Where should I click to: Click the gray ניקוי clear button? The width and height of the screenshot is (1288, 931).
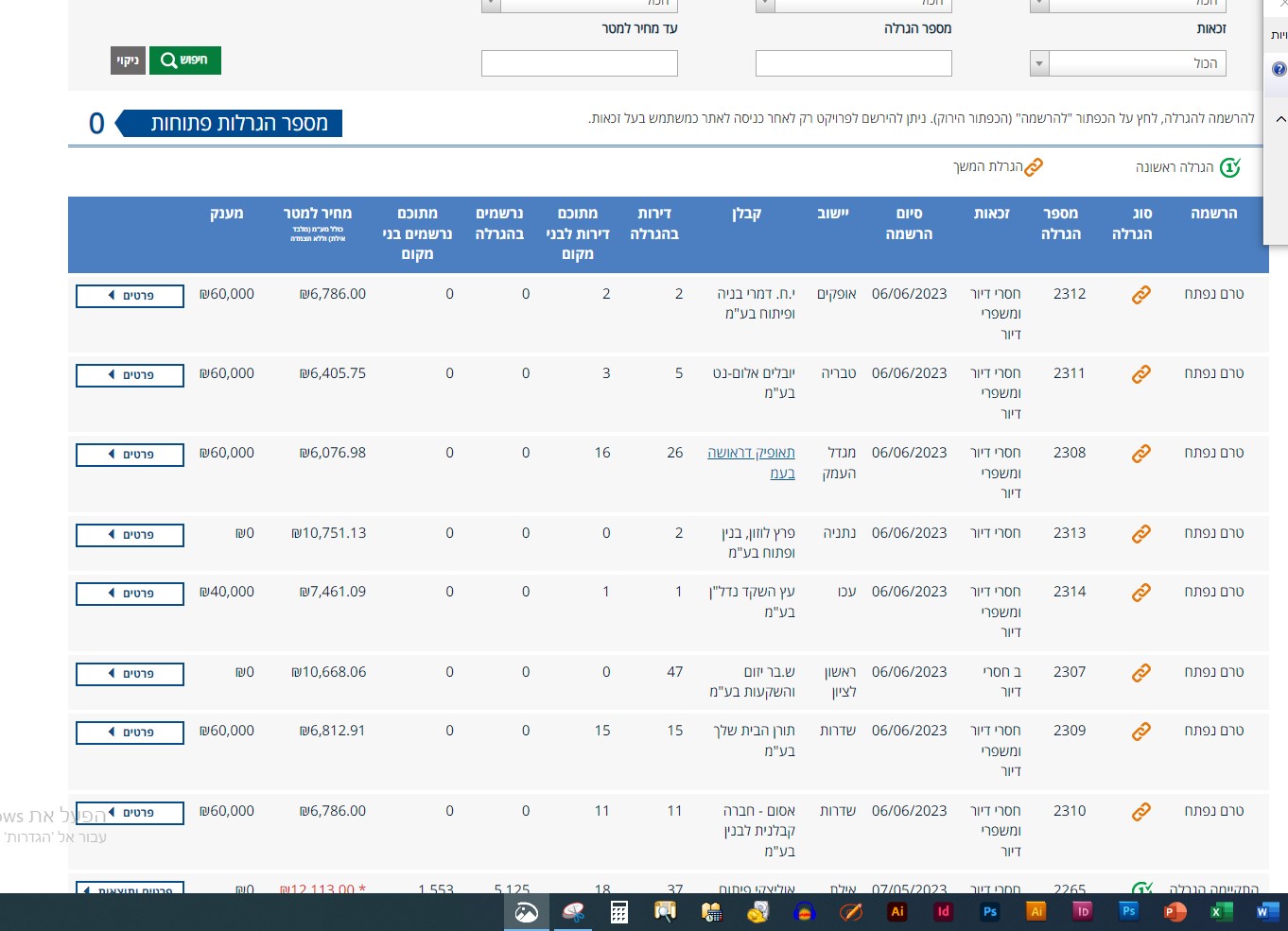tap(128, 60)
